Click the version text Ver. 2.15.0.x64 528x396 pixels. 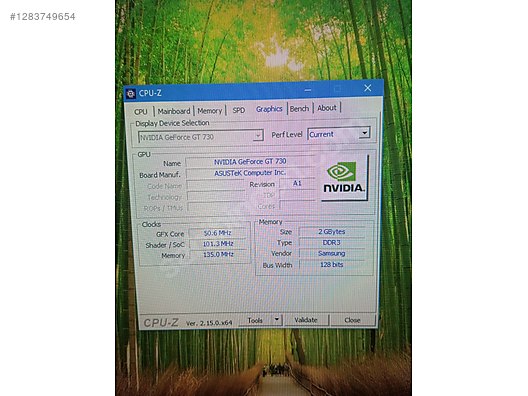pyautogui.click(x=209, y=323)
